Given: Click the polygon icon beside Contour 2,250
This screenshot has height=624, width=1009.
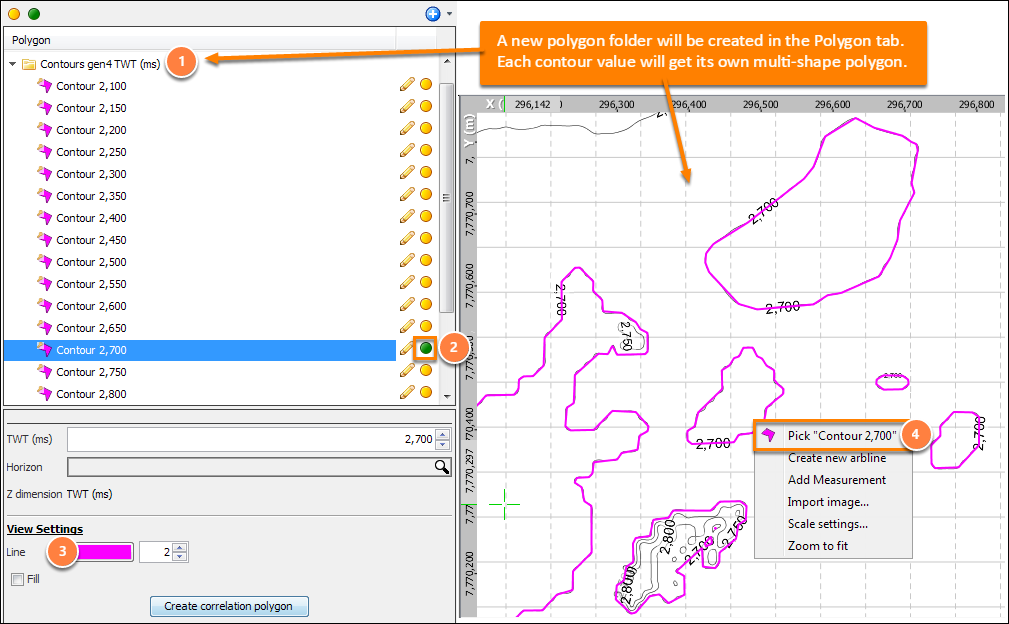Looking at the screenshot, I should (44, 151).
